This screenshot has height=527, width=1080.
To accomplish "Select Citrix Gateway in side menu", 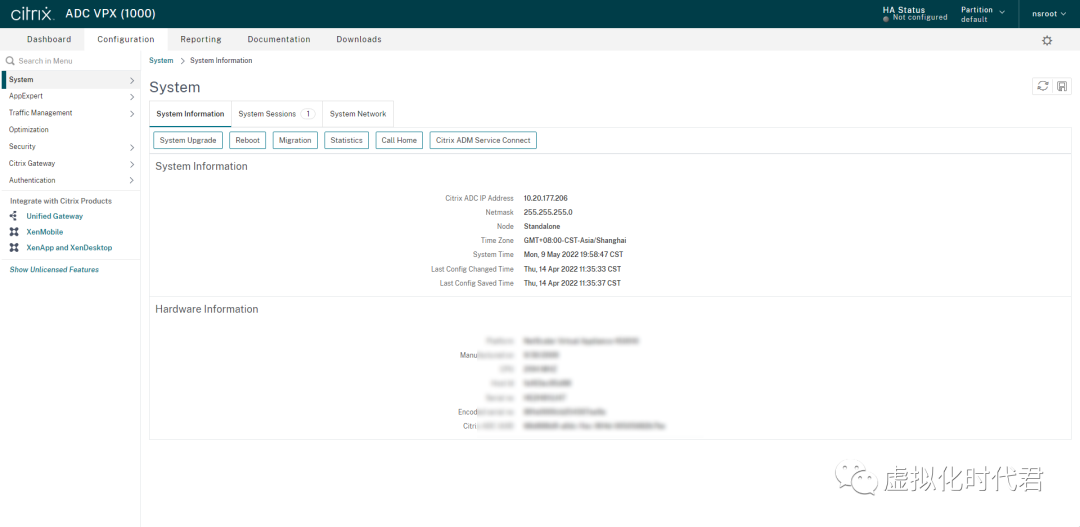I will [x=70, y=164].
